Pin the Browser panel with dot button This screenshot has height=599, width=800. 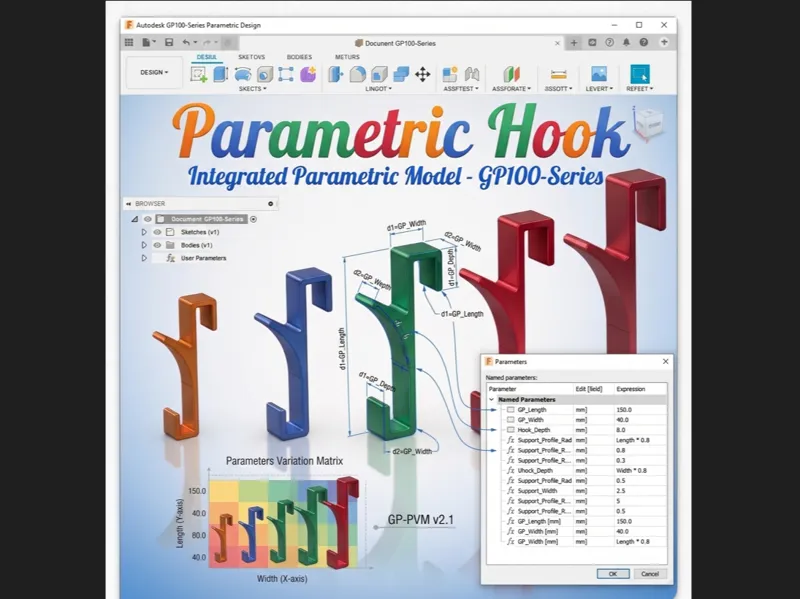(271, 204)
